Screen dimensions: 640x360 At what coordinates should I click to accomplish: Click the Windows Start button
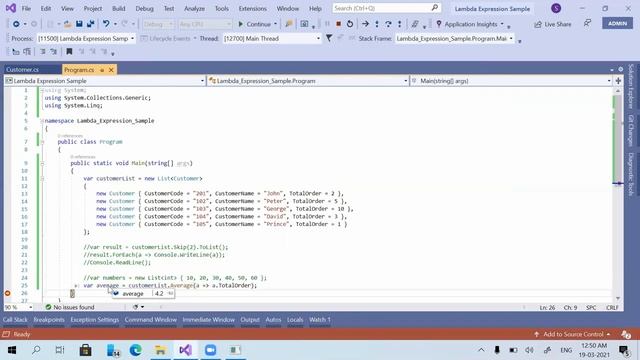pyautogui.click(x=12, y=350)
